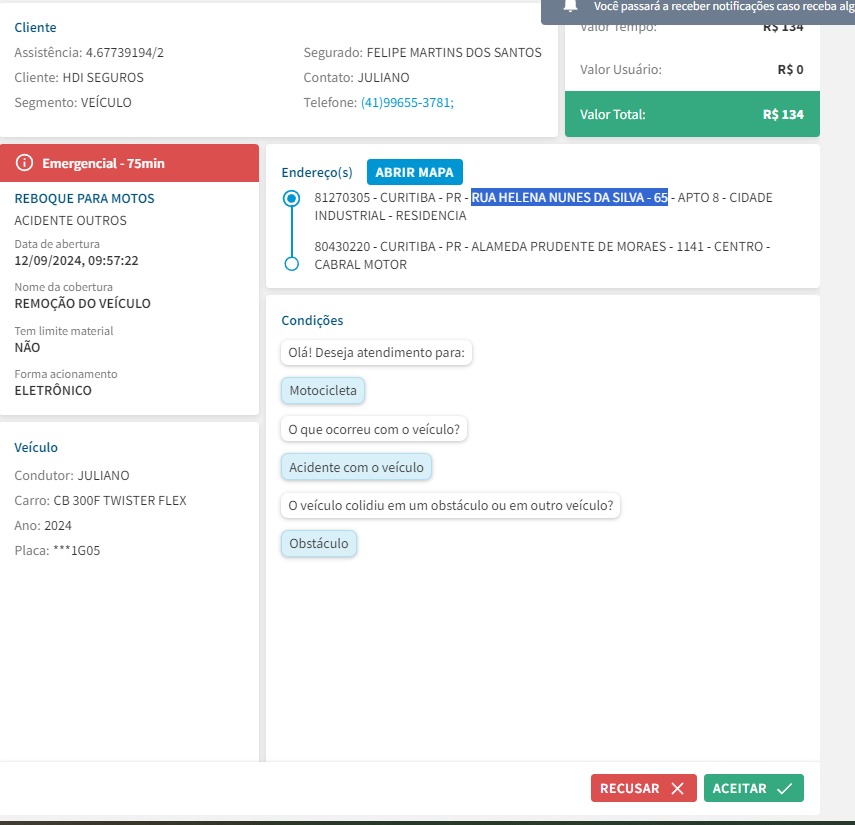Select the Motocicleta answer chip
Screen dimensions: 855x825
(x=323, y=390)
